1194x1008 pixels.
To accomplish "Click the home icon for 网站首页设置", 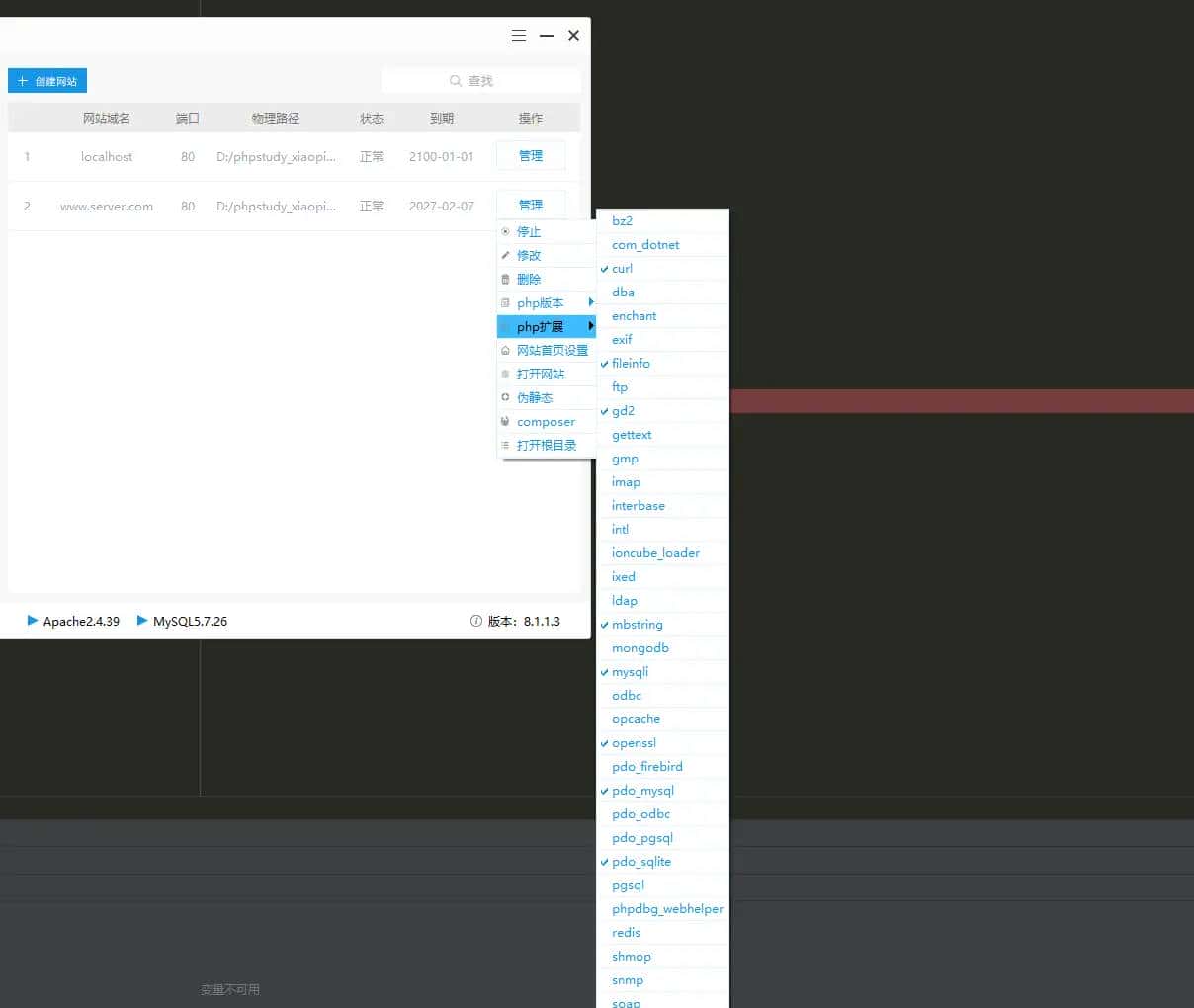I will (x=507, y=350).
